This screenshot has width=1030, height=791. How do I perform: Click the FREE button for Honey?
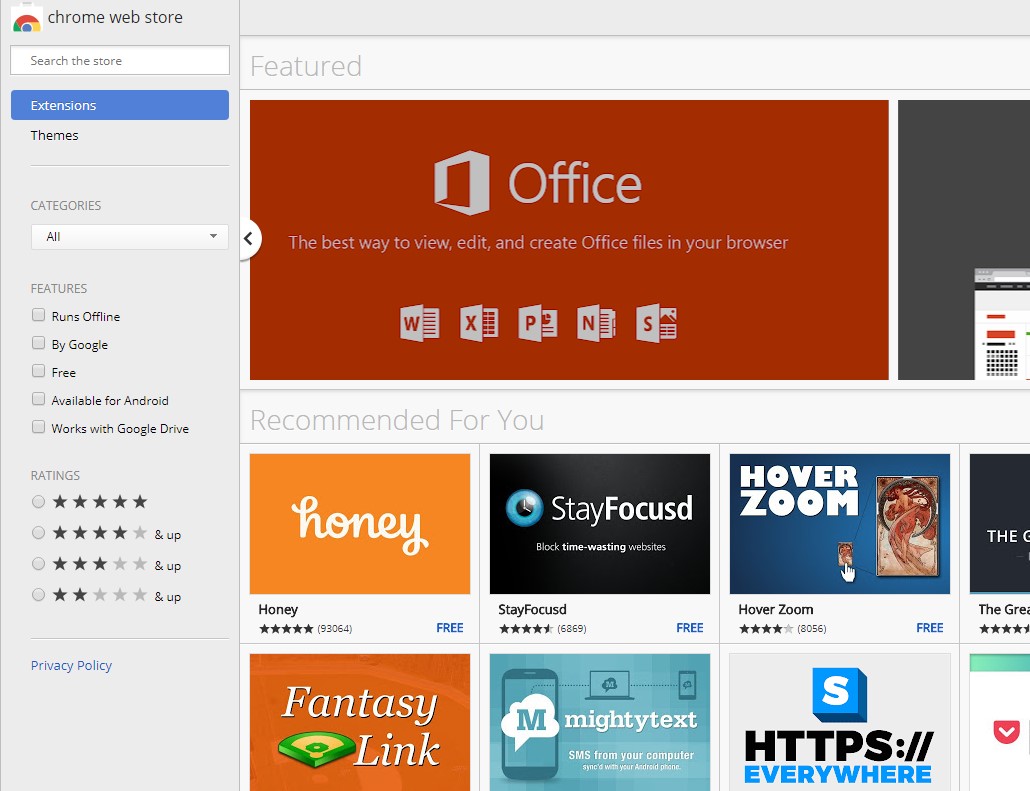tap(449, 628)
